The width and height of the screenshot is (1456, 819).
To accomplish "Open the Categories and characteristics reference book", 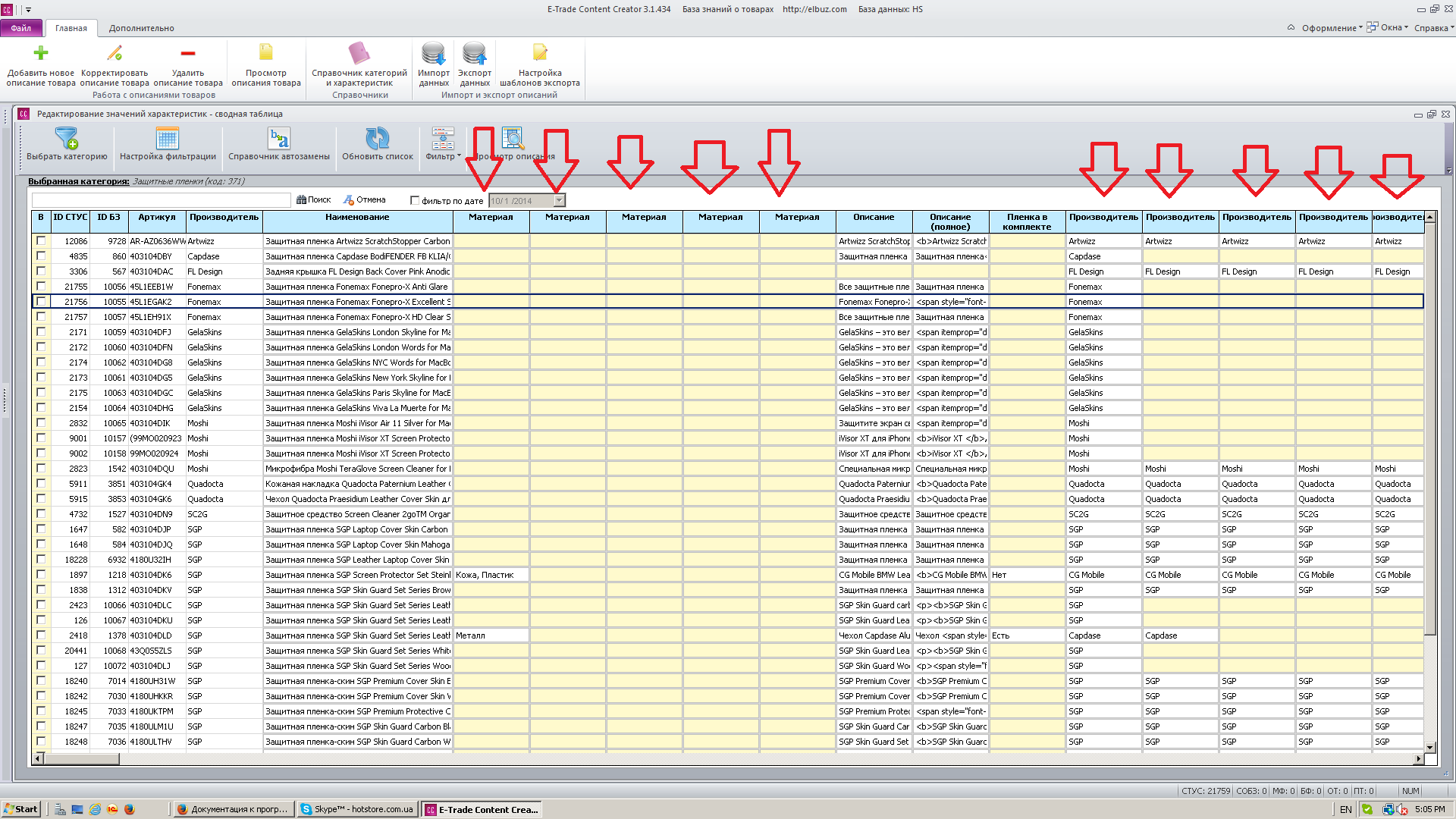I will (359, 53).
